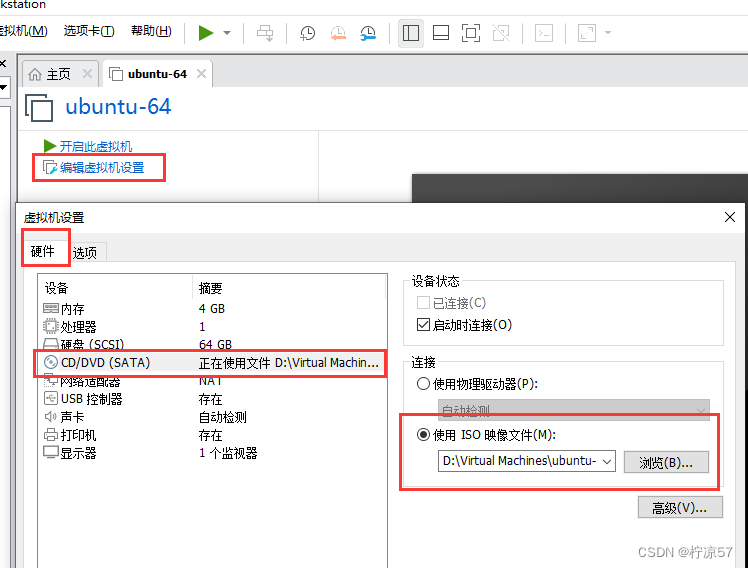Open the snapshot manager icon

[x=368, y=33]
